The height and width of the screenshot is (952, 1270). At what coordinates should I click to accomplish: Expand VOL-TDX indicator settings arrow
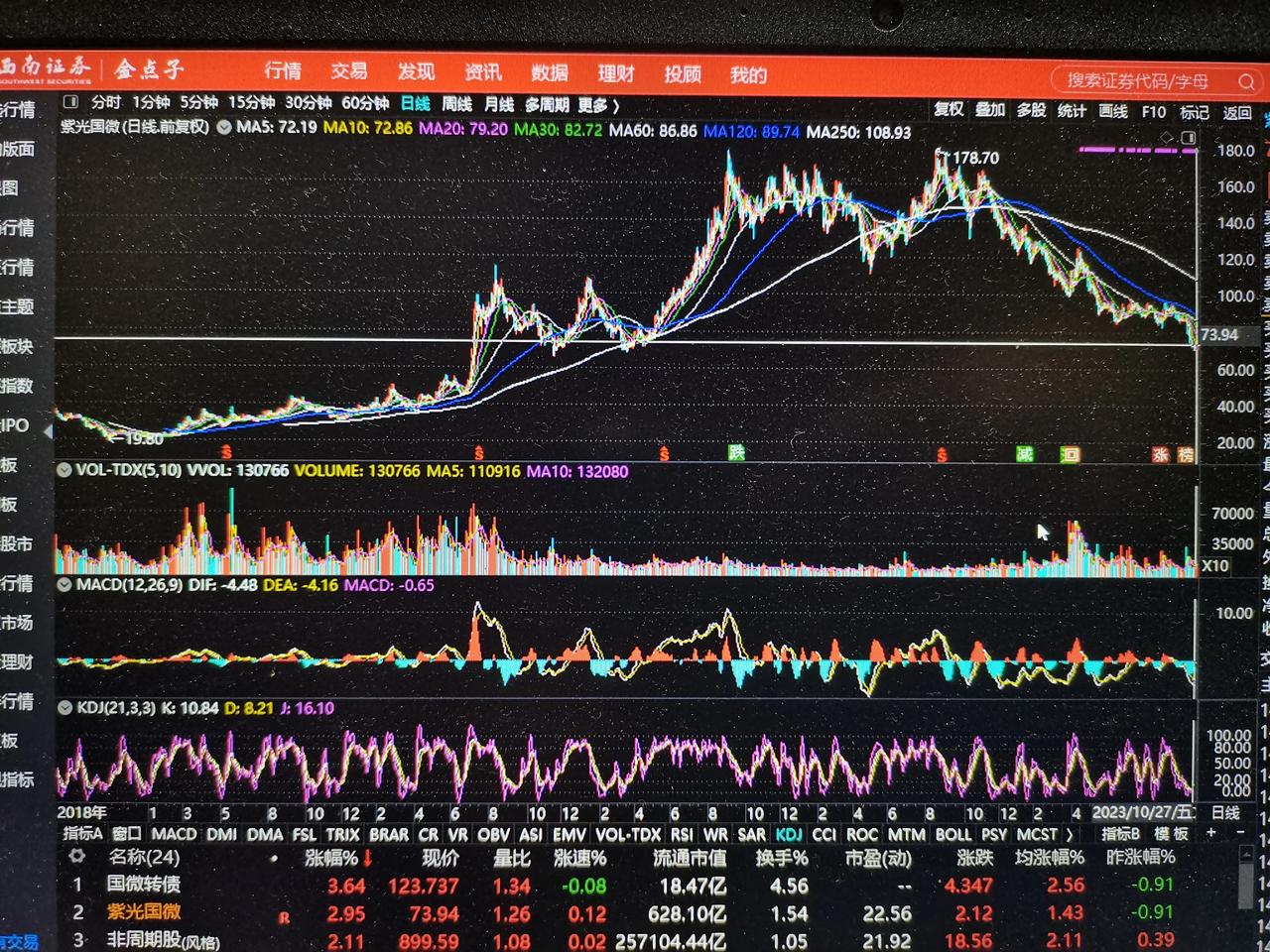64,470
